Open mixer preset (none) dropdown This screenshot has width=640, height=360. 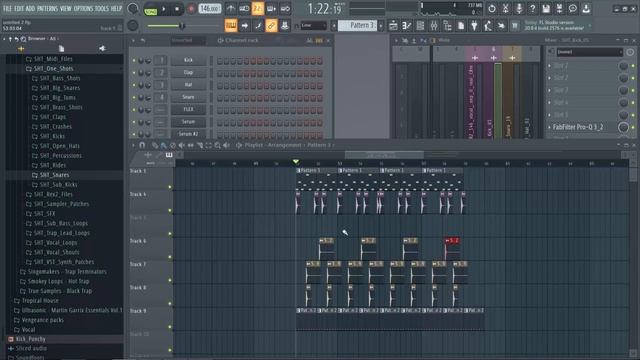tap(589, 52)
